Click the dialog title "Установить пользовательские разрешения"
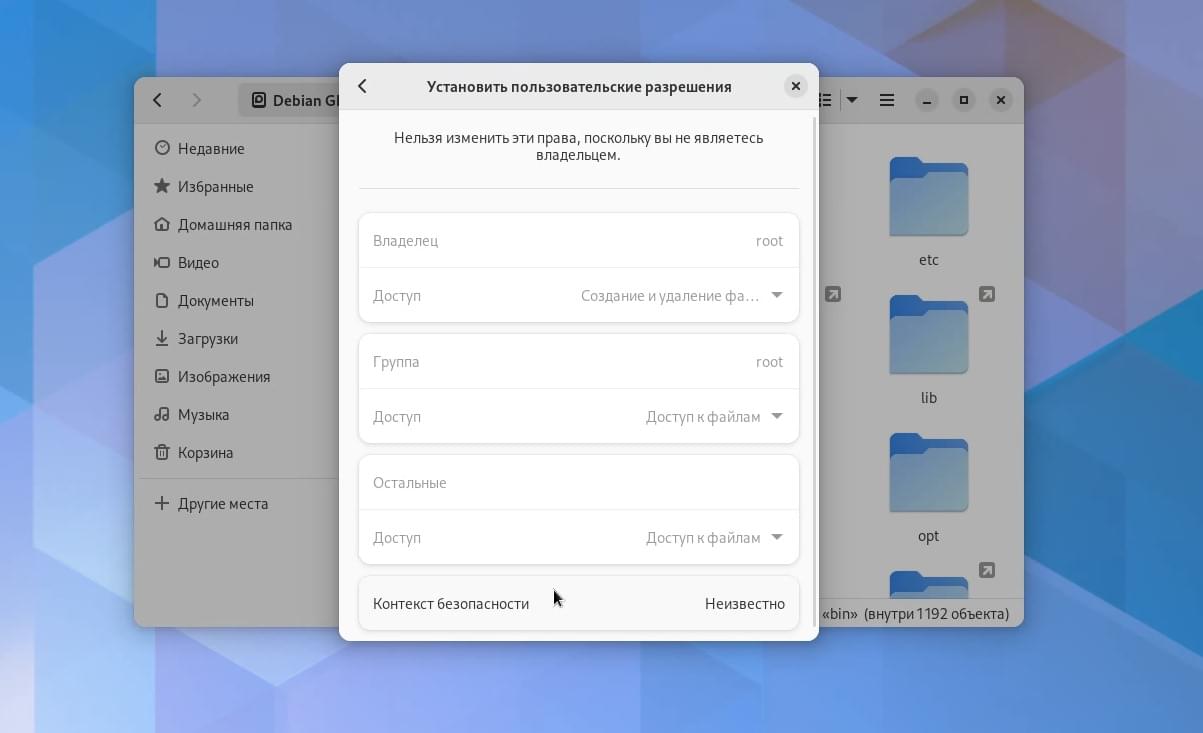This screenshot has height=733, width=1203. [x=579, y=87]
